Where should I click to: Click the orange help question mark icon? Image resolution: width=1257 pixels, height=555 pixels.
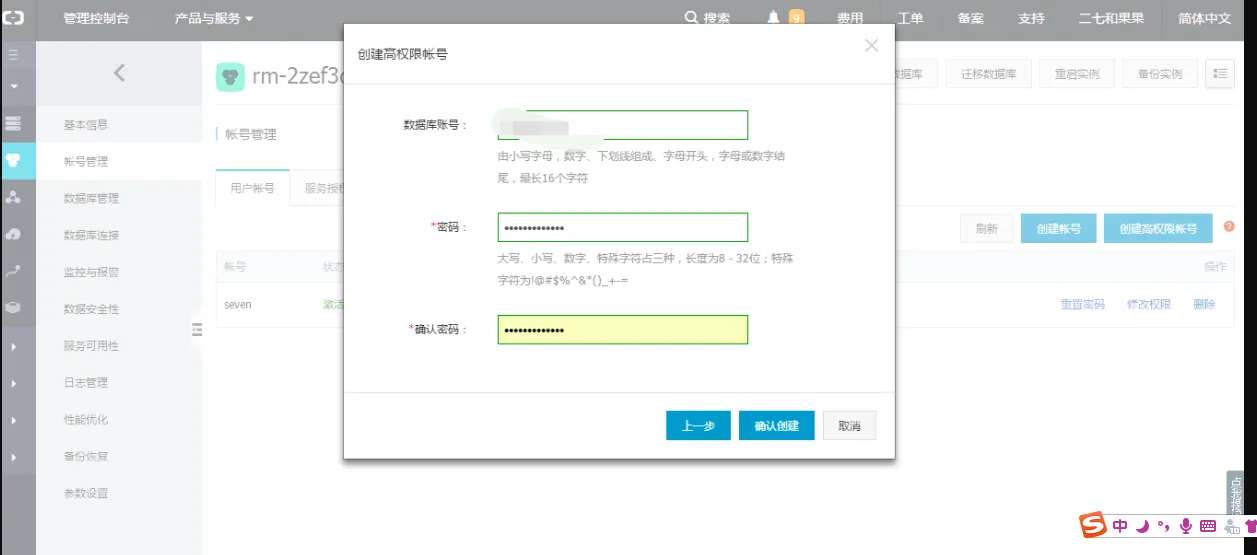pyautogui.click(x=1229, y=227)
